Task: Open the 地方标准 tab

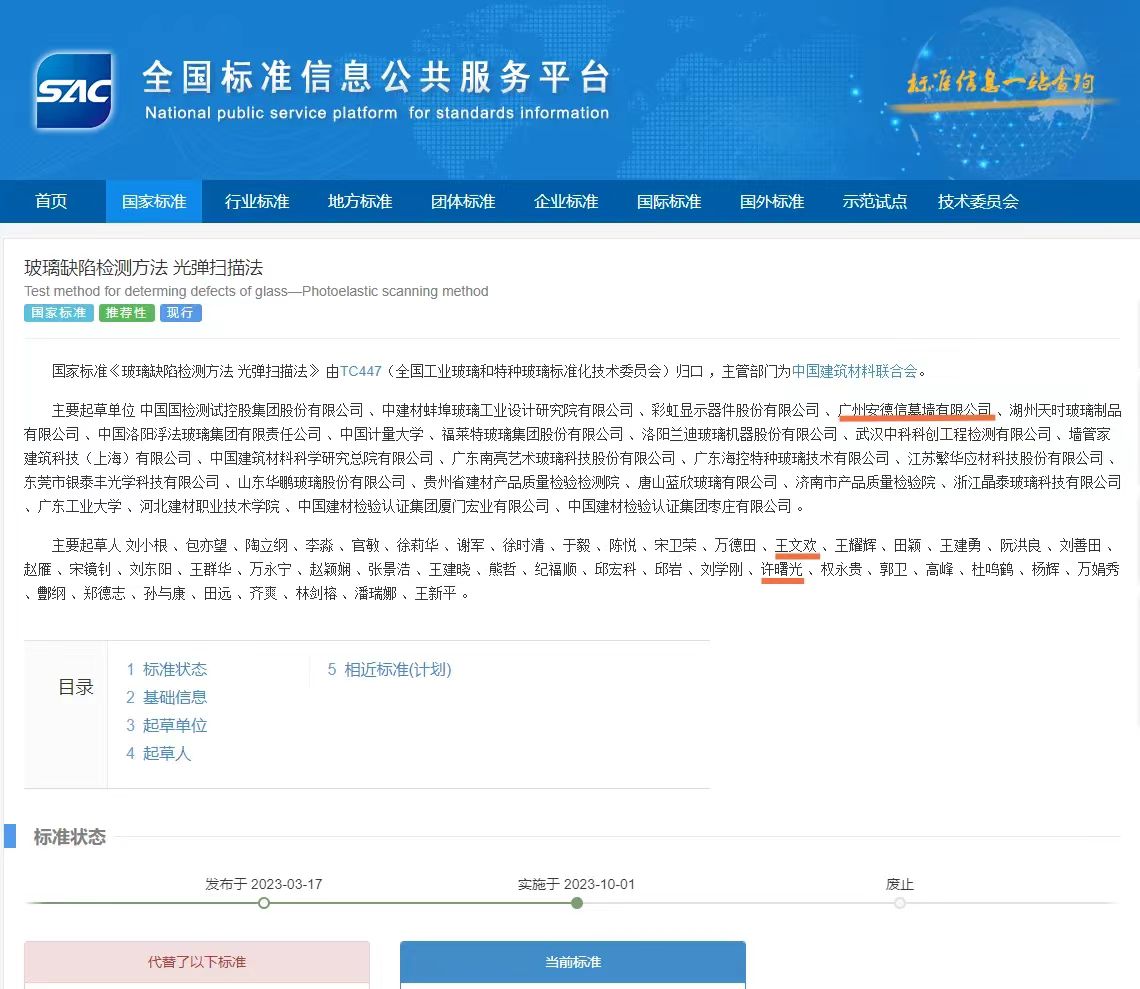Action: (360, 201)
